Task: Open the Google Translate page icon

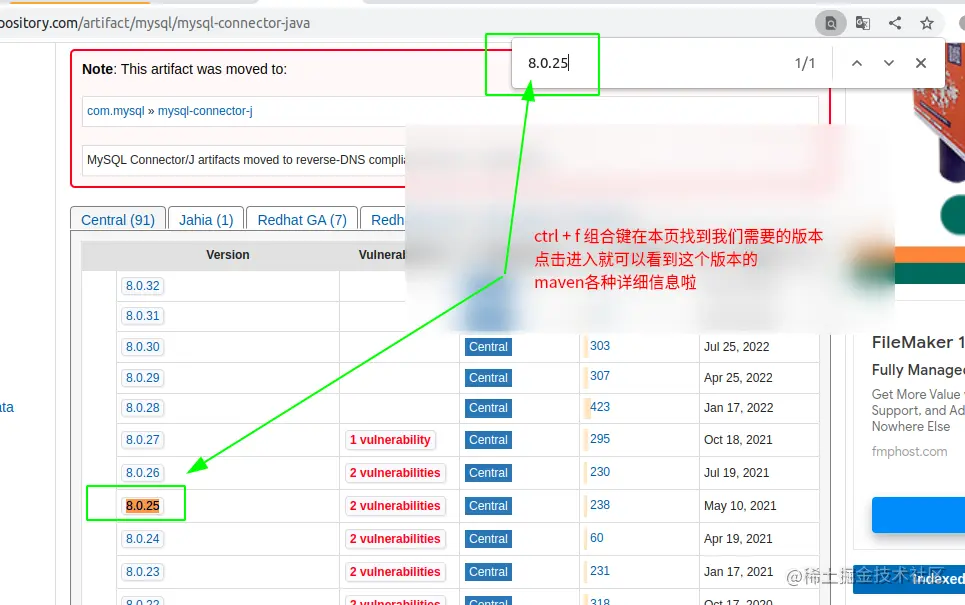Action: coord(862,22)
